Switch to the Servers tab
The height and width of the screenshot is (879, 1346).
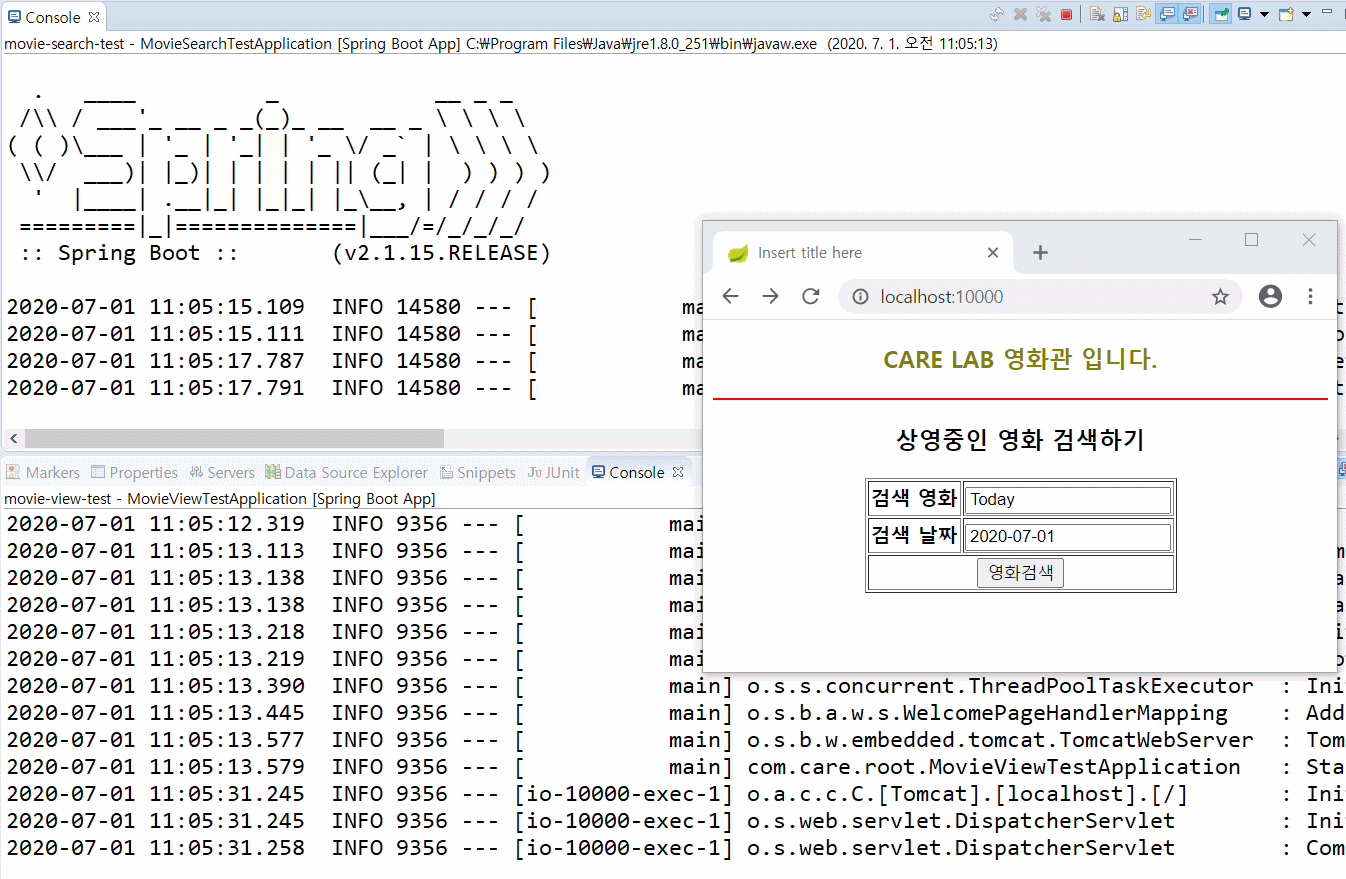click(221, 472)
